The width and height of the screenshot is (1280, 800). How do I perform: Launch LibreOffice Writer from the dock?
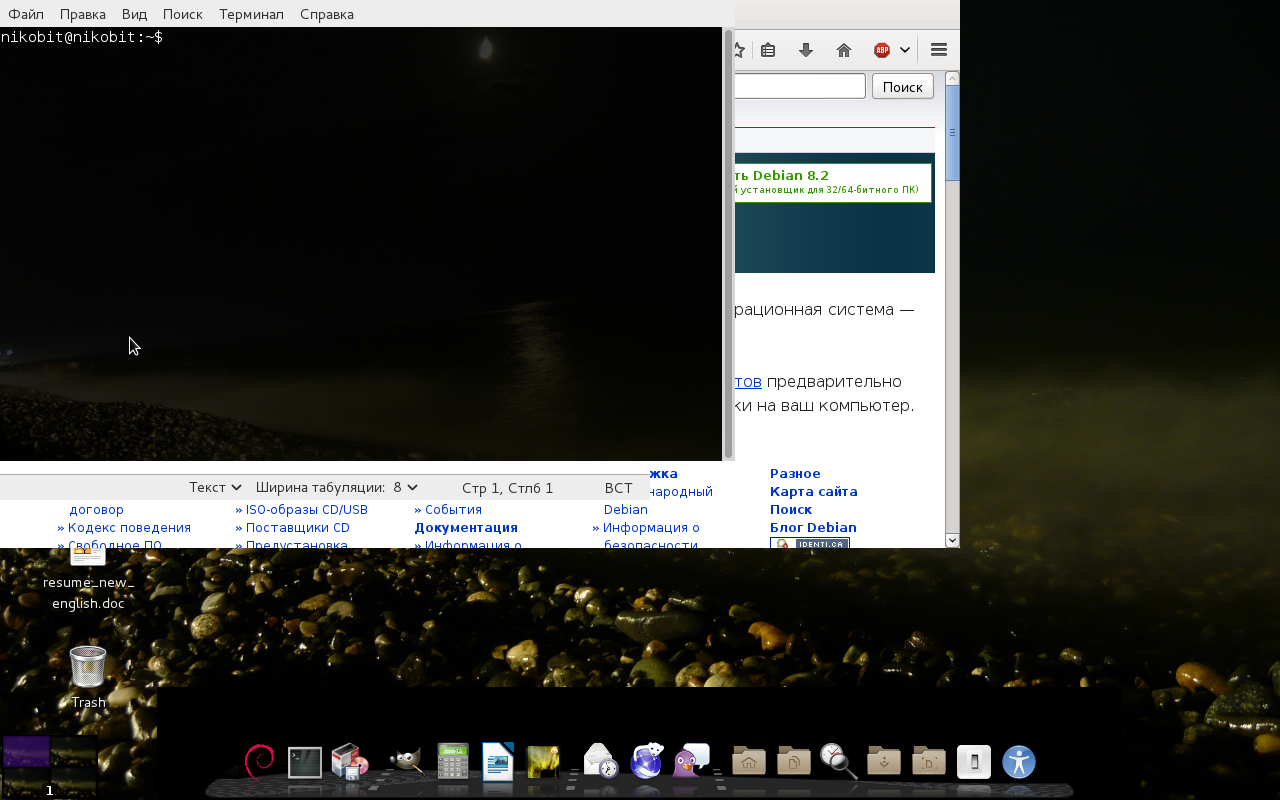(498, 762)
